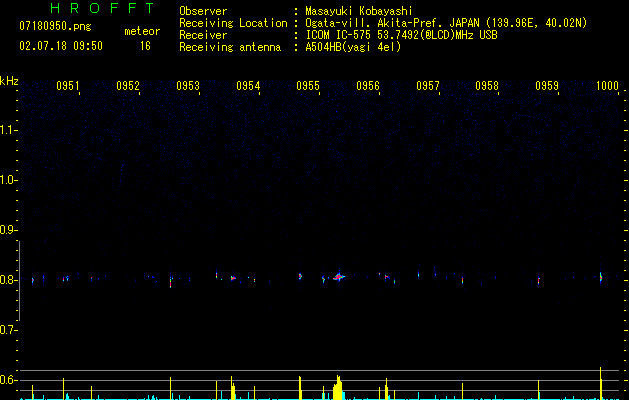Click the Receiving antenna field label

click(230, 47)
